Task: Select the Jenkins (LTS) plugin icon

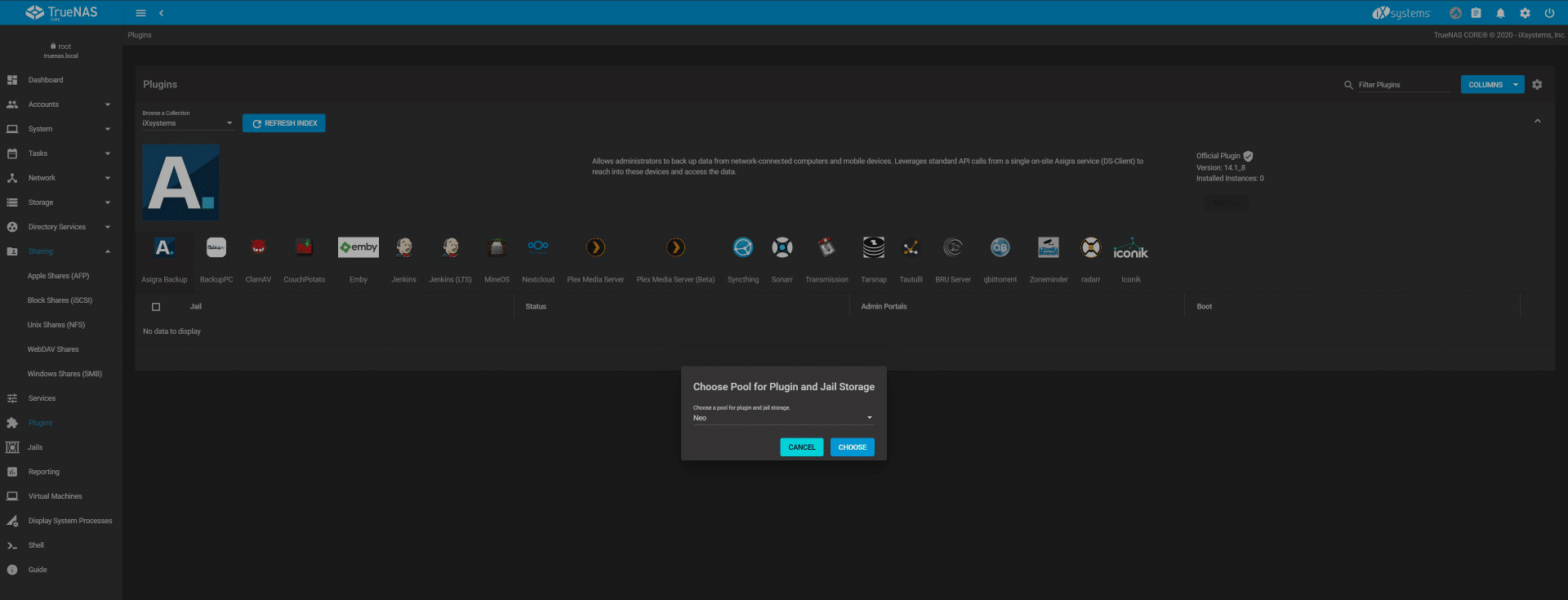Action: (450, 247)
